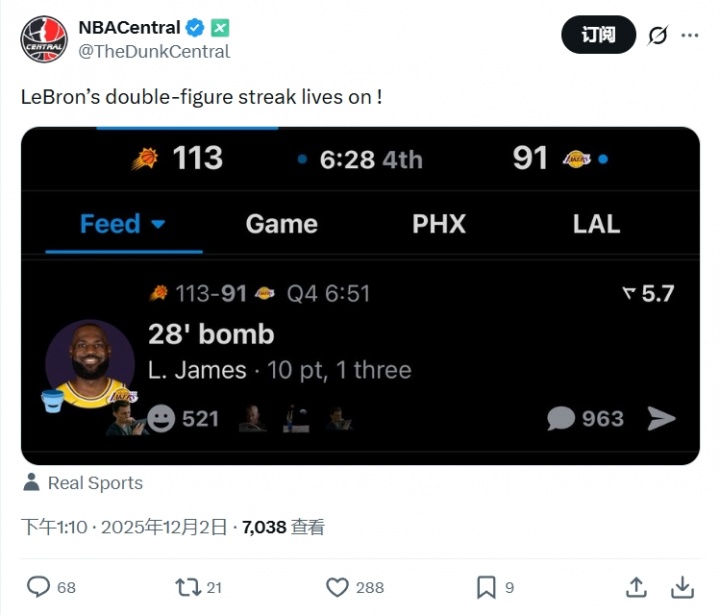The image size is (720, 615).
Task: Reply to the tweet via comment icon
Action: tap(38, 587)
